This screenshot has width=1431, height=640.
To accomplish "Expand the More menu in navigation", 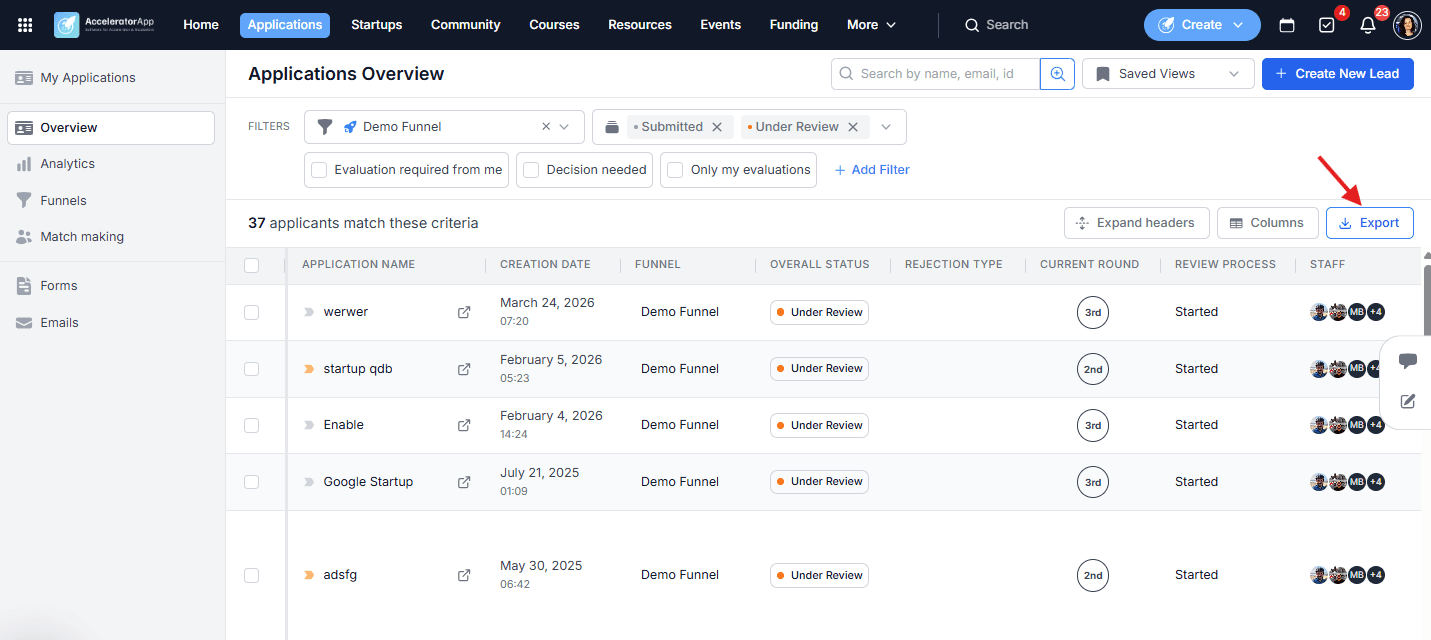I will (x=871, y=25).
